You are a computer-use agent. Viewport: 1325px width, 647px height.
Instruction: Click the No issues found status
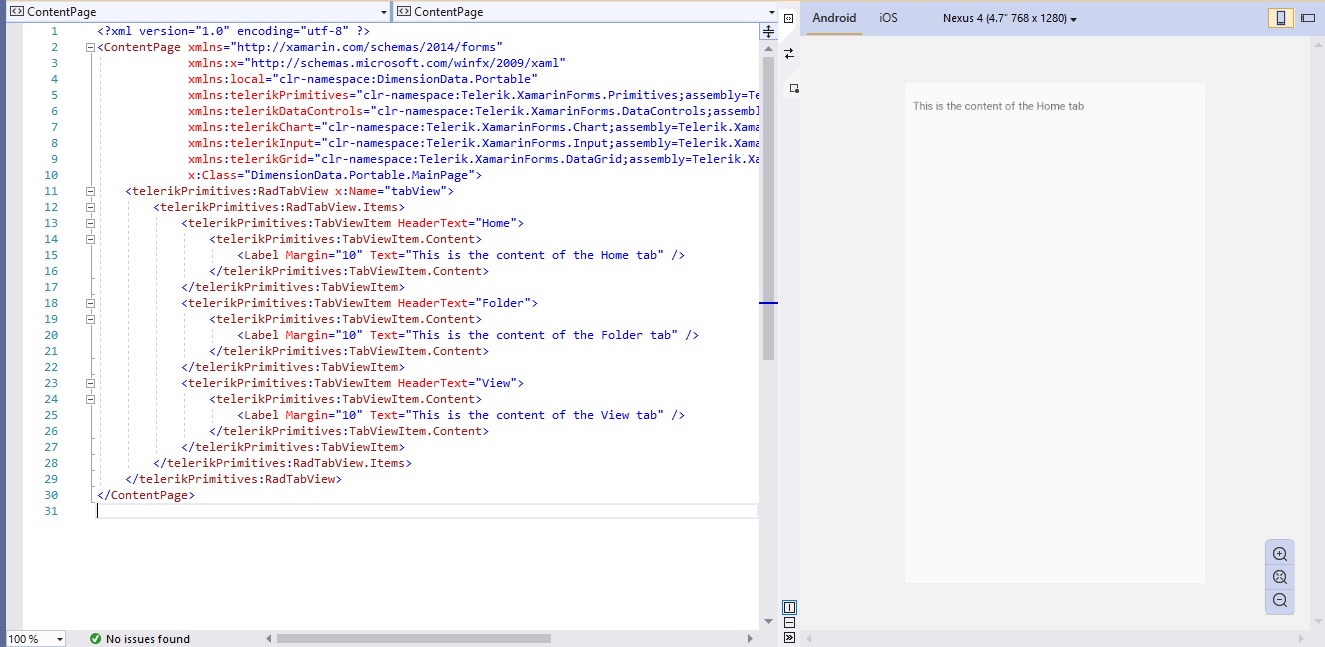tap(139, 639)
